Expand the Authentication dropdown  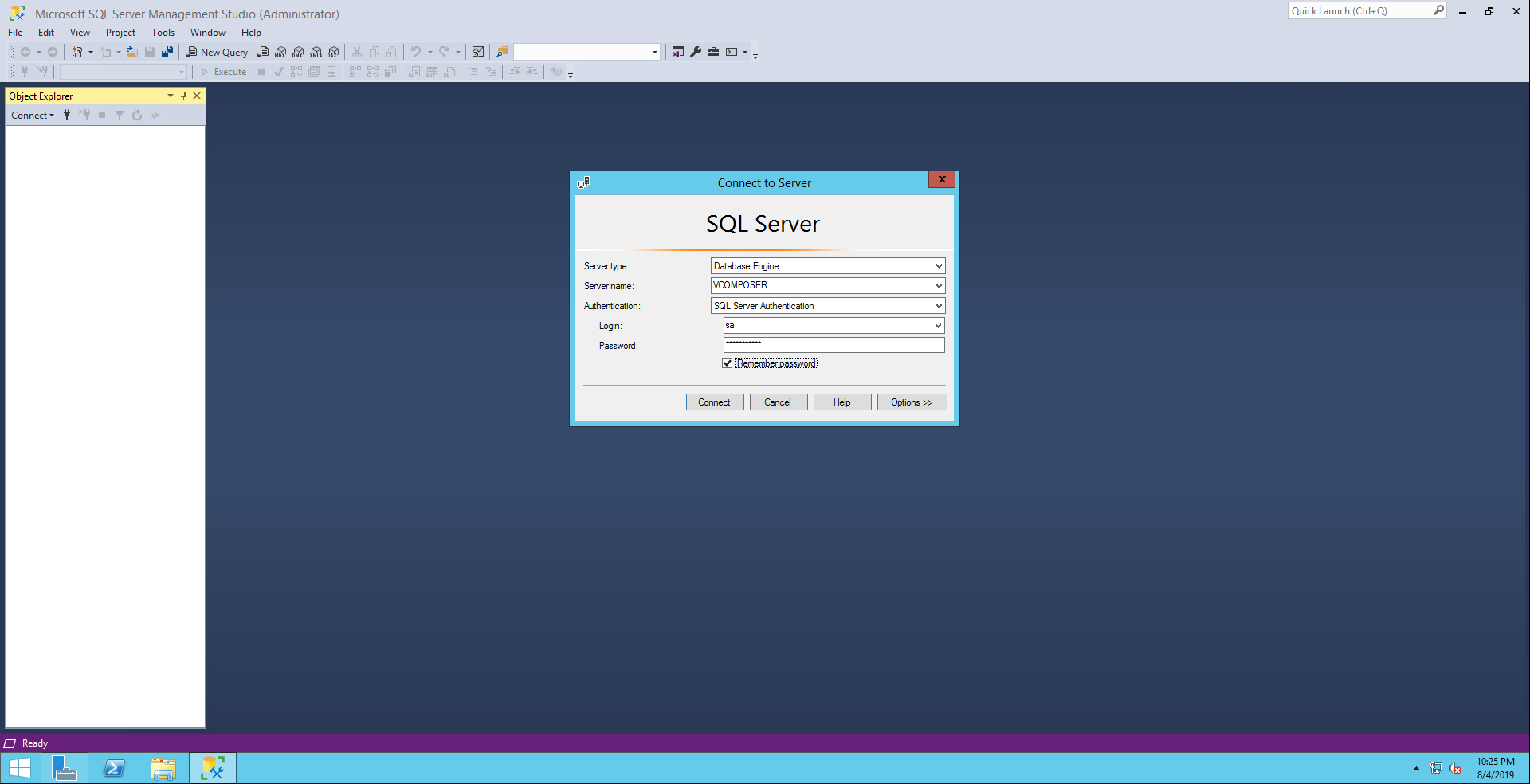pyautogui.click(x=939, y=306)
